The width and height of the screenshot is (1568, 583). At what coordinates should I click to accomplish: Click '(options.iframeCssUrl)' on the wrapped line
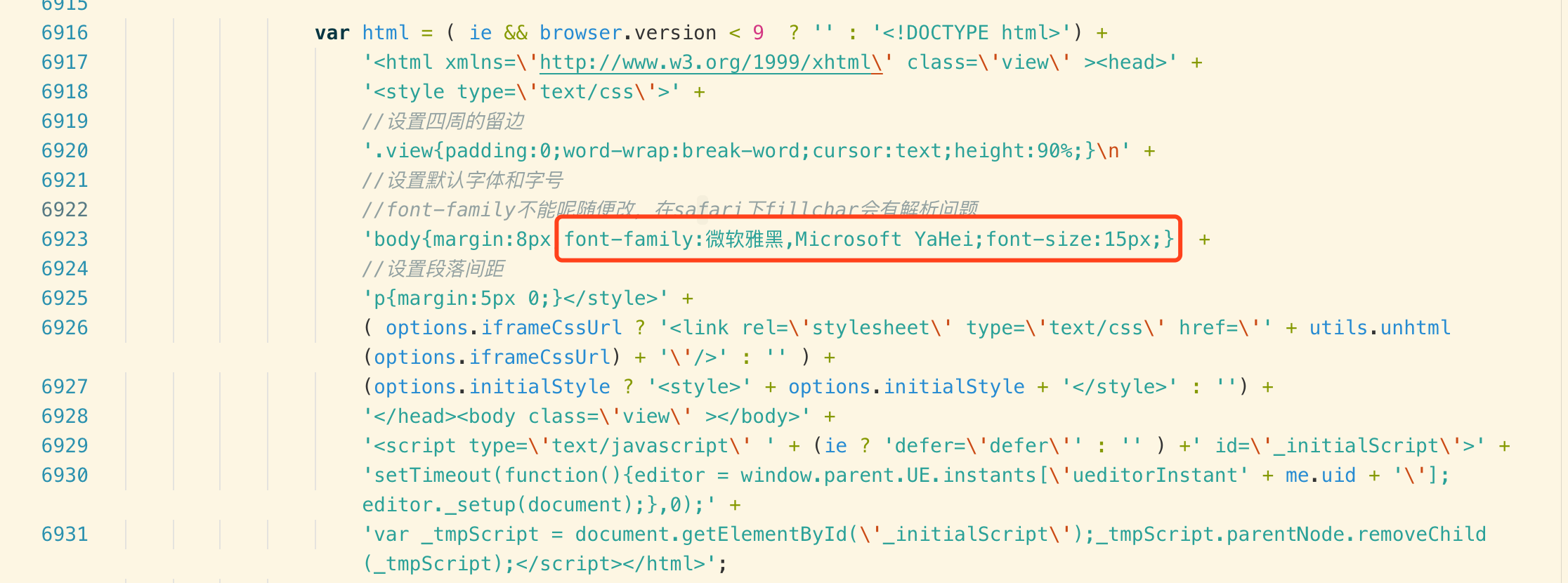(492, 358)
